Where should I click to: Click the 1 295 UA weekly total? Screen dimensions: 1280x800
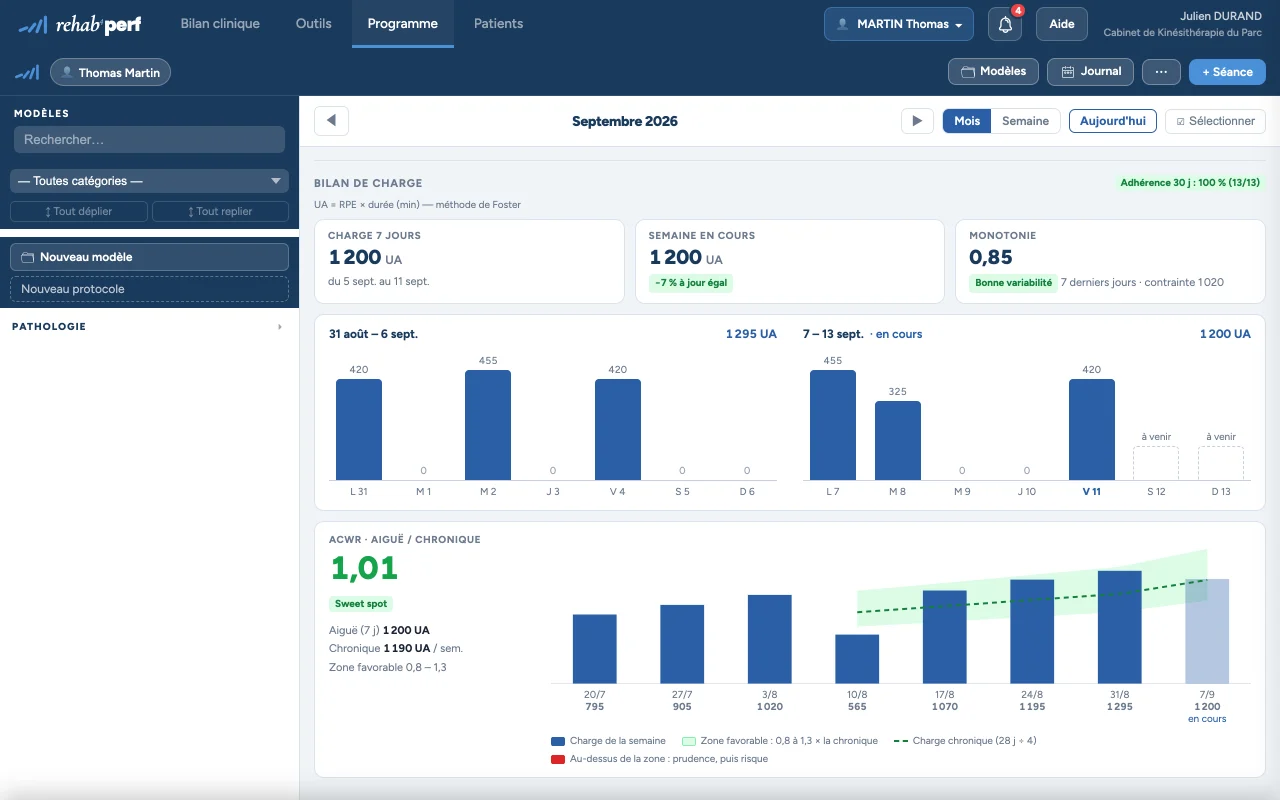pos(751,334)
